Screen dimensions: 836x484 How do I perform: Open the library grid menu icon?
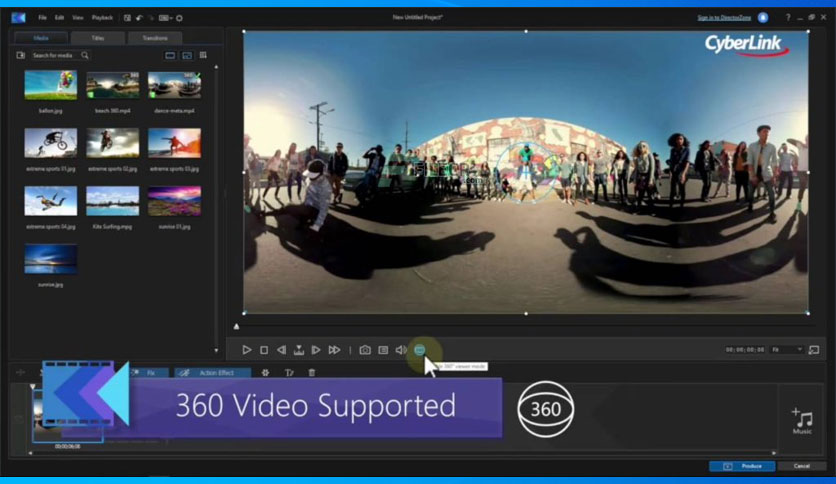tap(203, 55)
